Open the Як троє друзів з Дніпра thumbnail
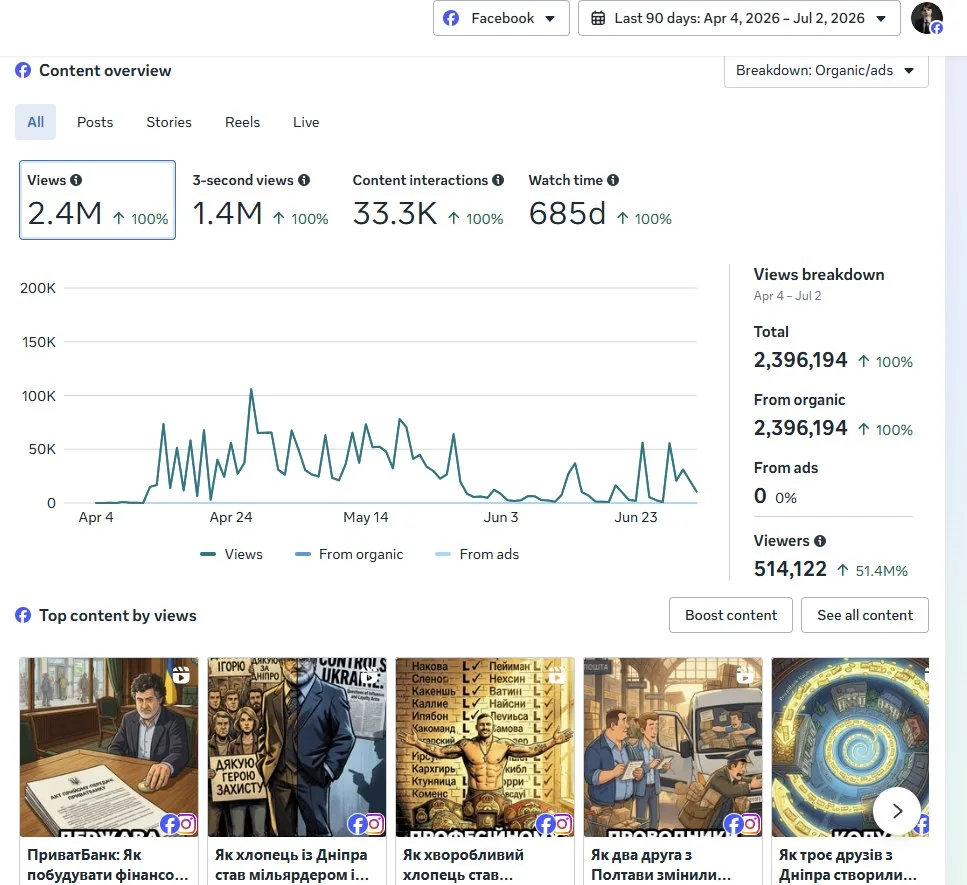This screenshot has width=967, height=885. point(850,747)
